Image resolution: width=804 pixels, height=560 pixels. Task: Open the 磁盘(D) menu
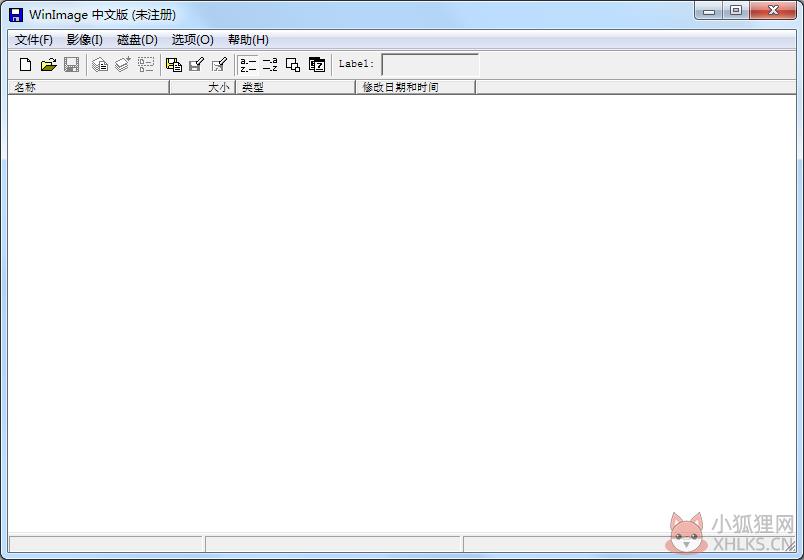[137, 39]
